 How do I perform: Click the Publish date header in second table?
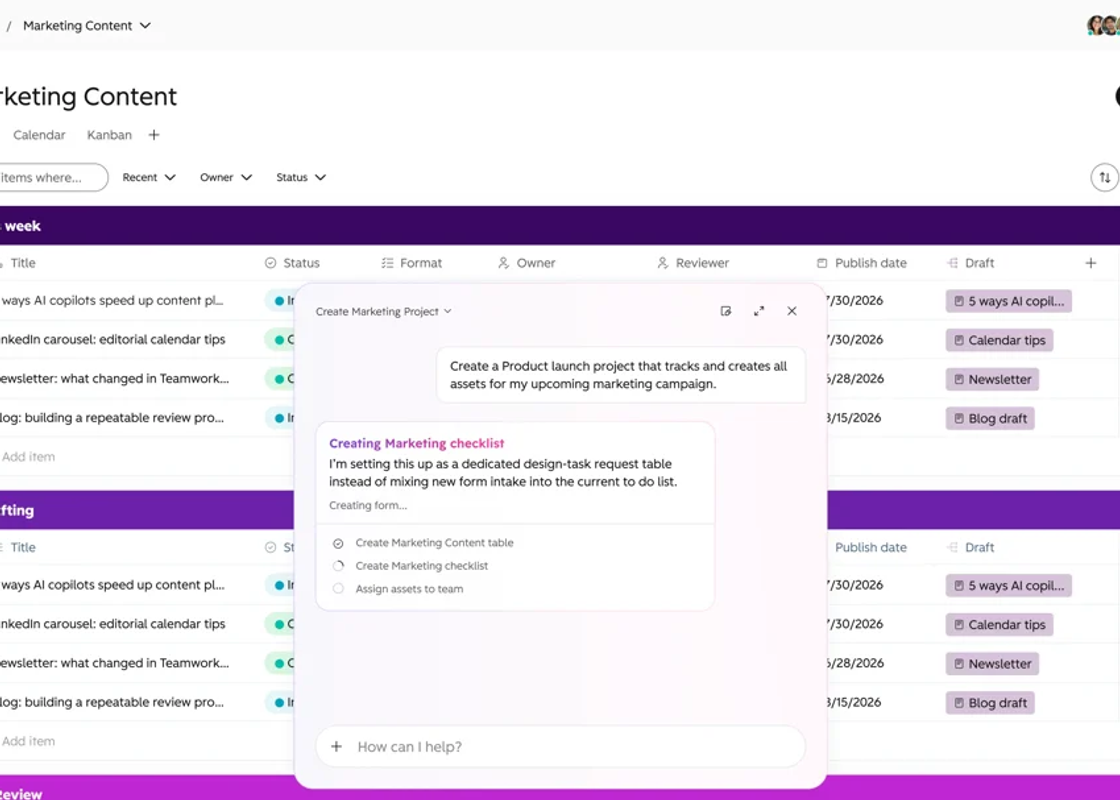pos(871,547)
